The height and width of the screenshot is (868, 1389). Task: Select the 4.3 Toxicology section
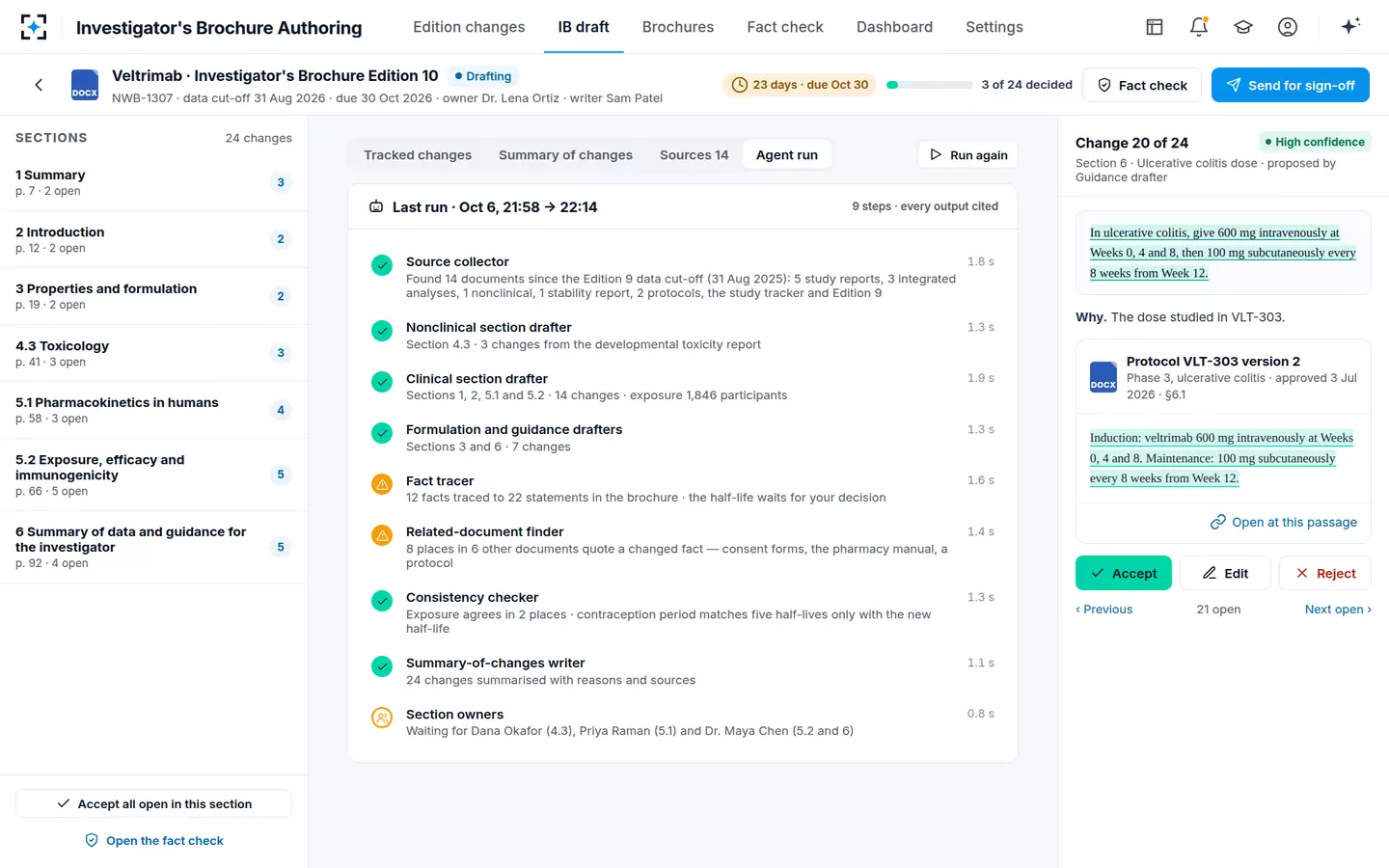point(153,353)
